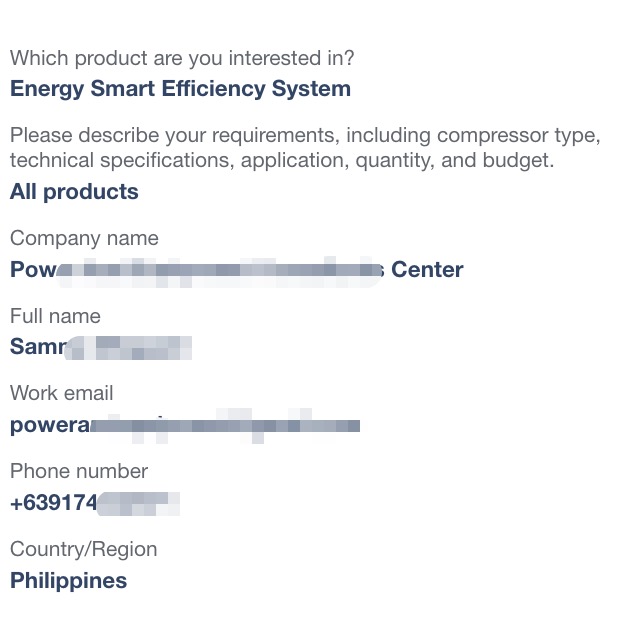This screenshot has height=620, width=620.
Task: Click the 'Phone number' field label
Action: (79, 471)
